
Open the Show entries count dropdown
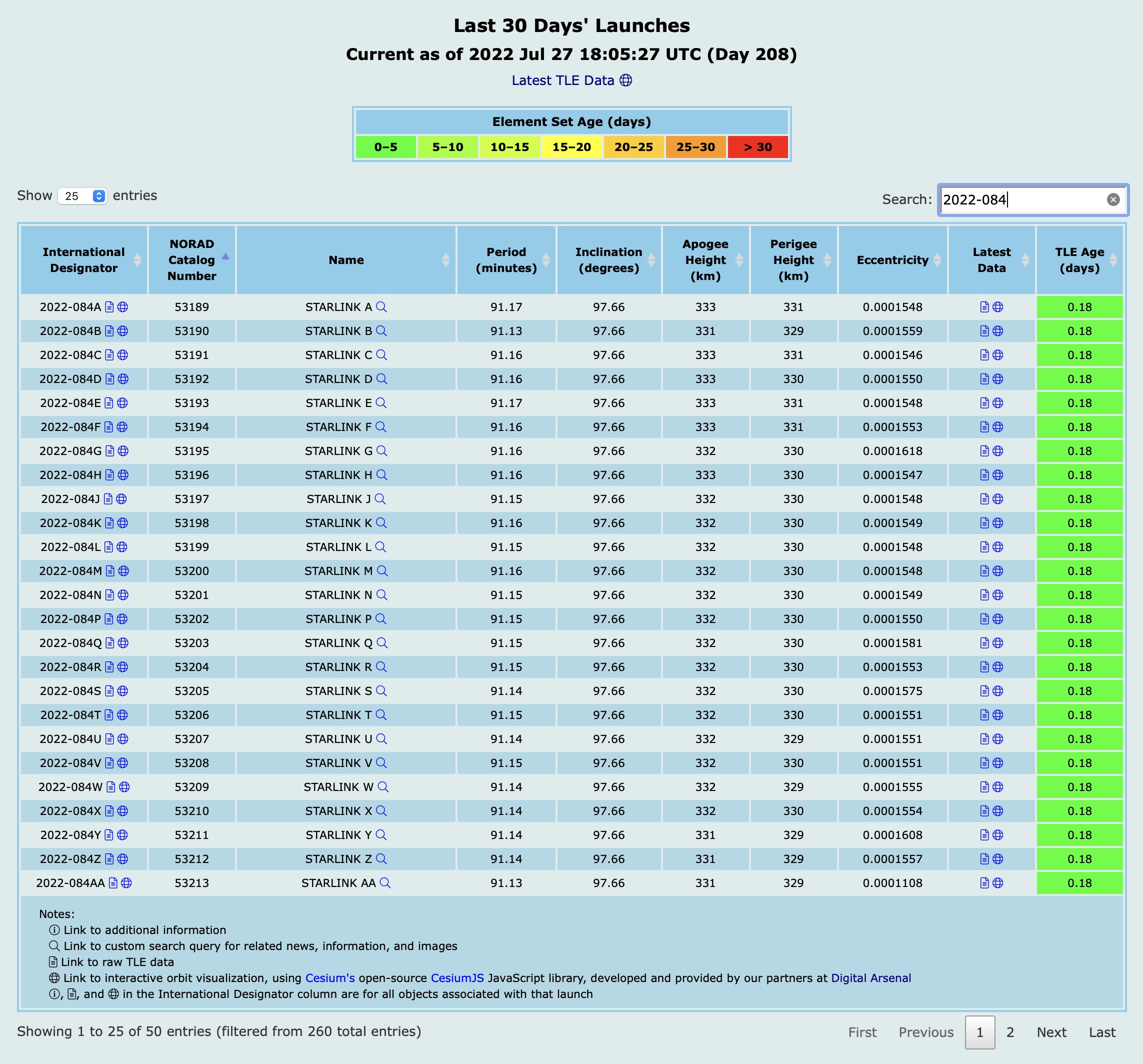click(x=82, y=196)
